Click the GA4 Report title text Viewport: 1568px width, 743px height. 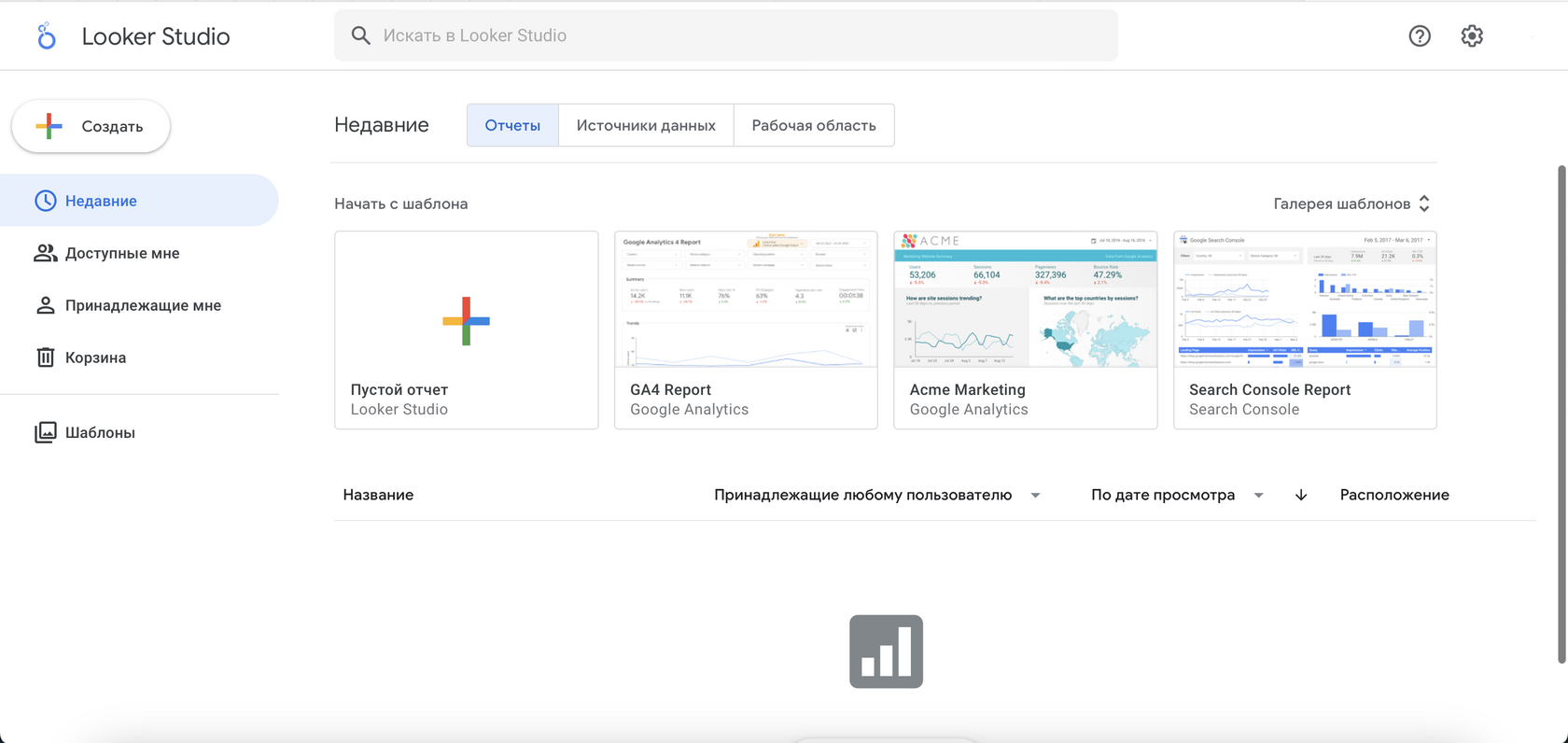coord(670,389)
